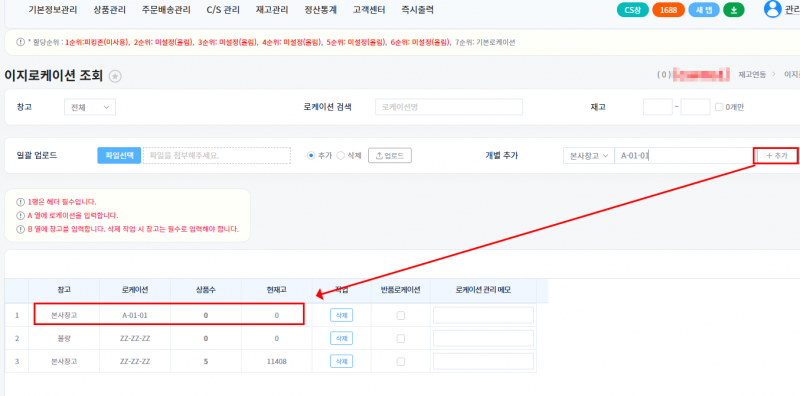This screenshot has width=800, height=396.
Task: Expand the 창고 전체 dropdown
Action: [x=90, y=107]
